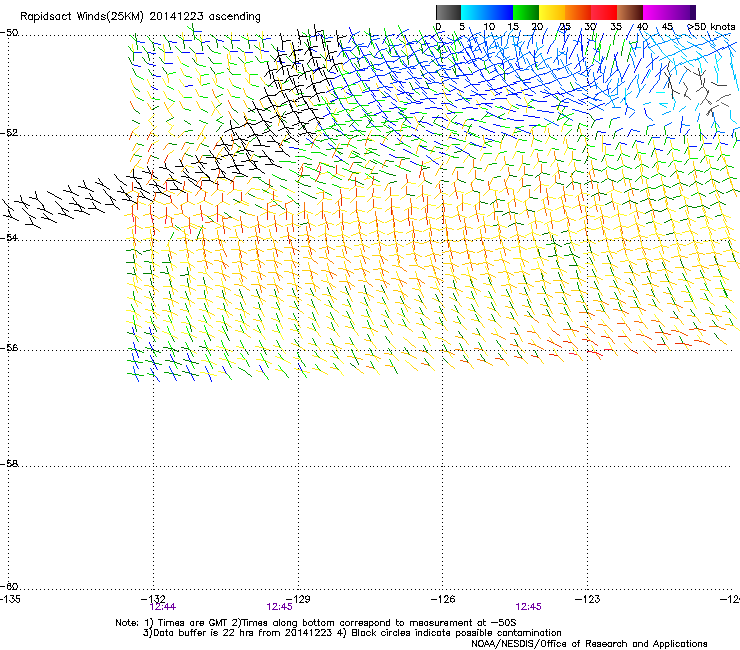Click the '-60' latitude axis label
Image resolution: width=740 pixels, height=650 pixels.
9,586
